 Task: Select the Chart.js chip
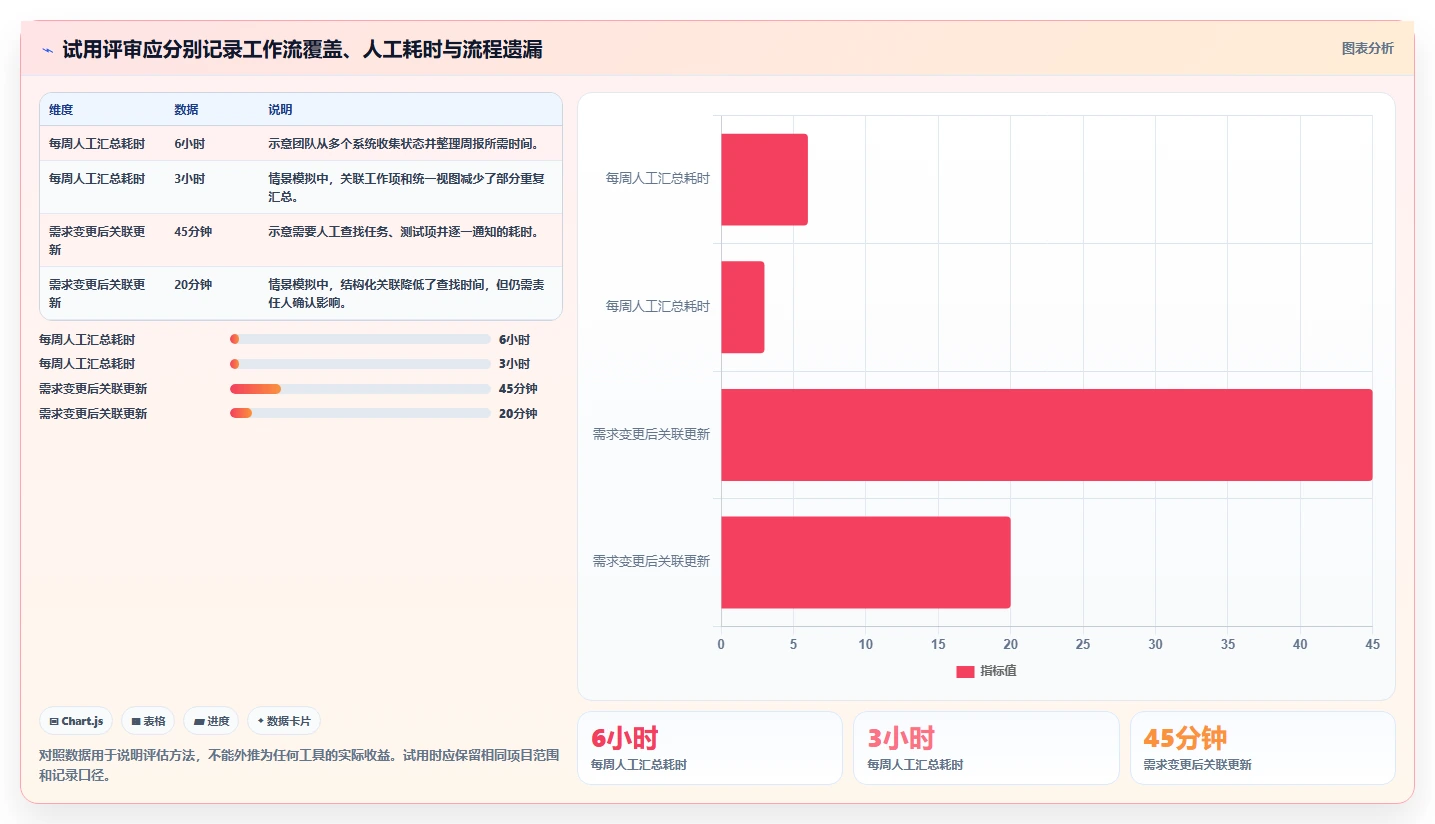click(x=76, y=721)
